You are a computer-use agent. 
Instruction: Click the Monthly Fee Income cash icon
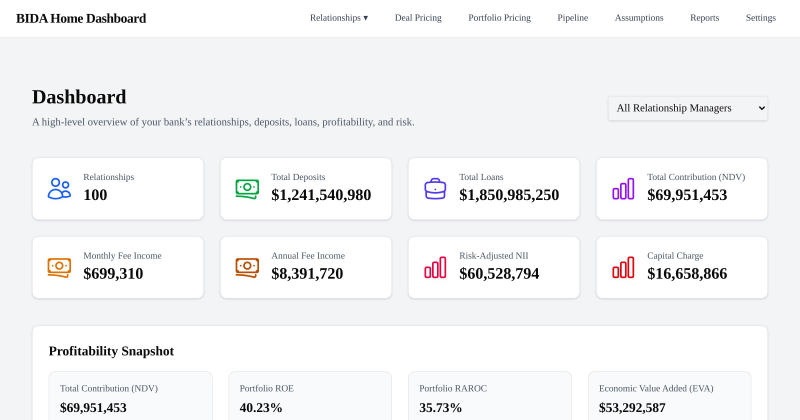click(60, 267)
